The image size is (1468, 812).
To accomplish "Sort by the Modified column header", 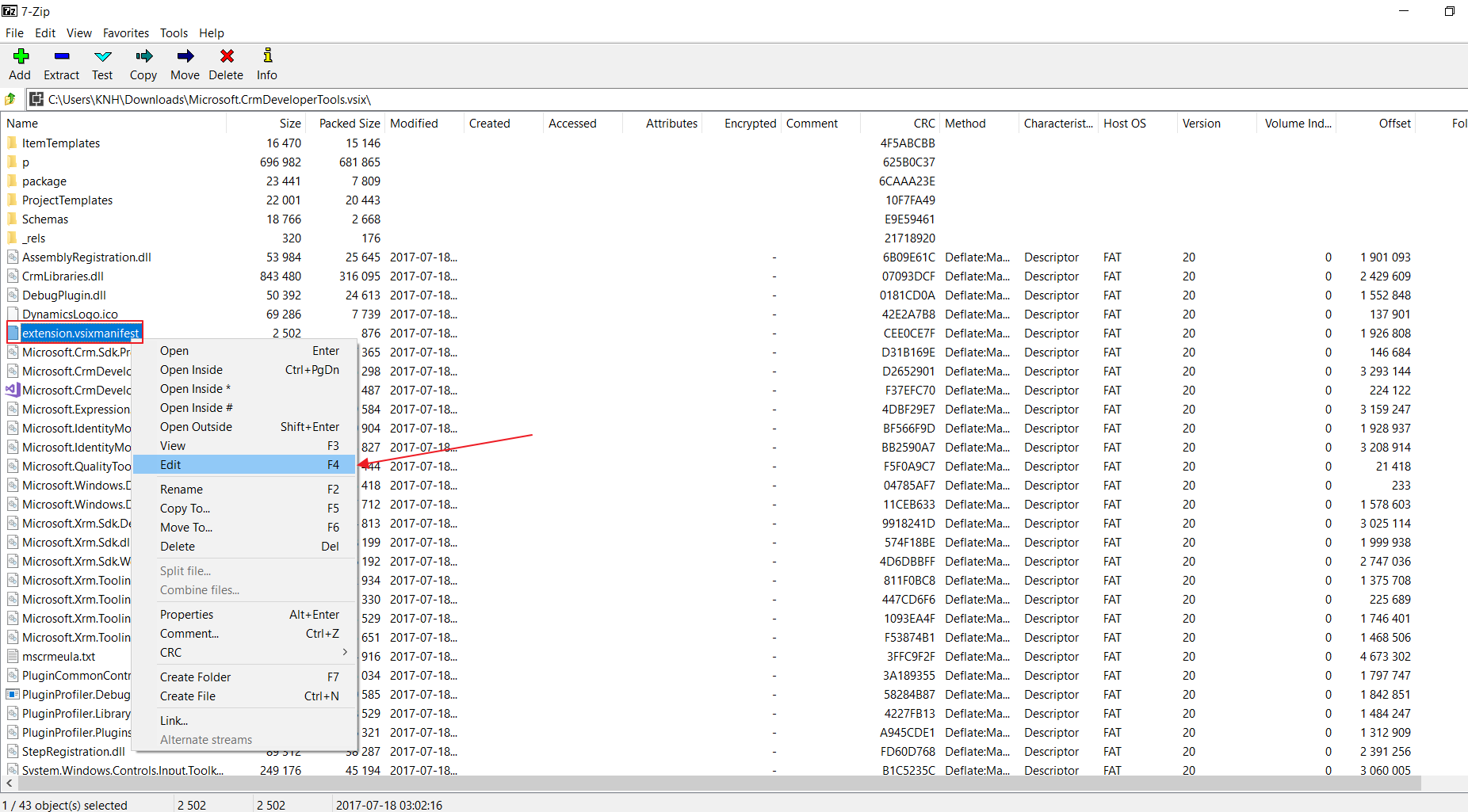I will (x=425, y=124).
